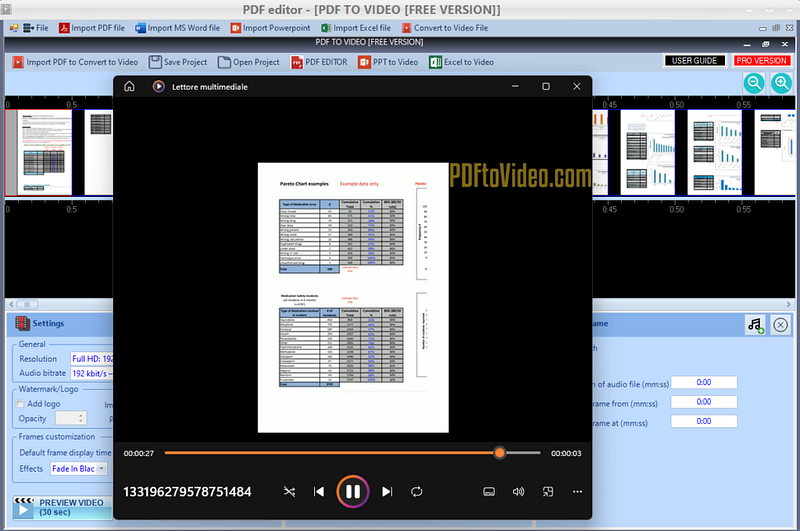Open the File menu

[36, 28]
